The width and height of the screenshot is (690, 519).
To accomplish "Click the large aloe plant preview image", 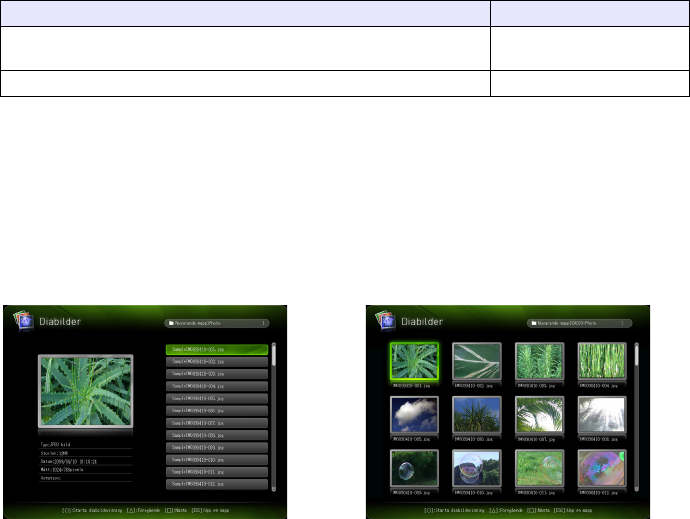I will tap(86, 391).
